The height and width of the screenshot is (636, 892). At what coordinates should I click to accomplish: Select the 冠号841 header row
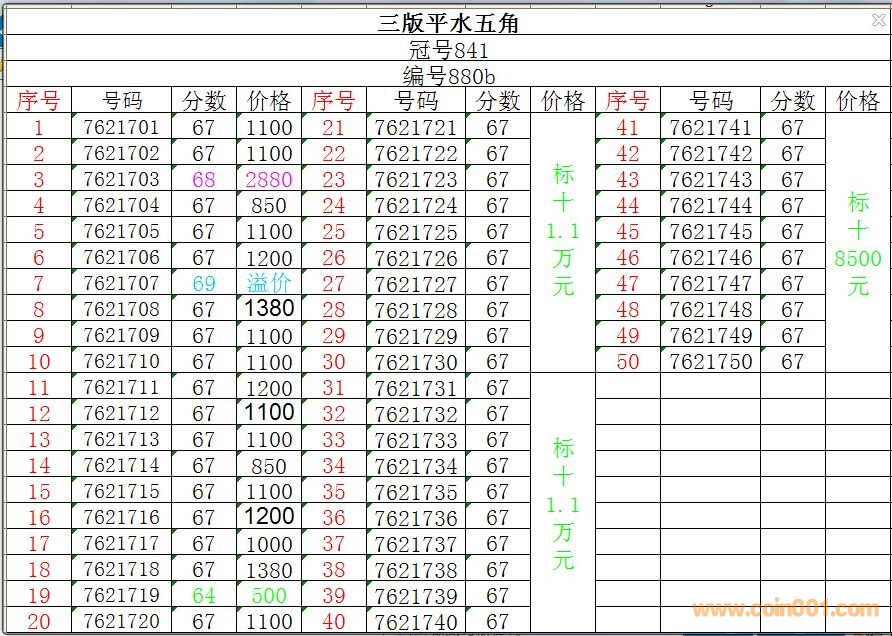(x=447, y=49)
